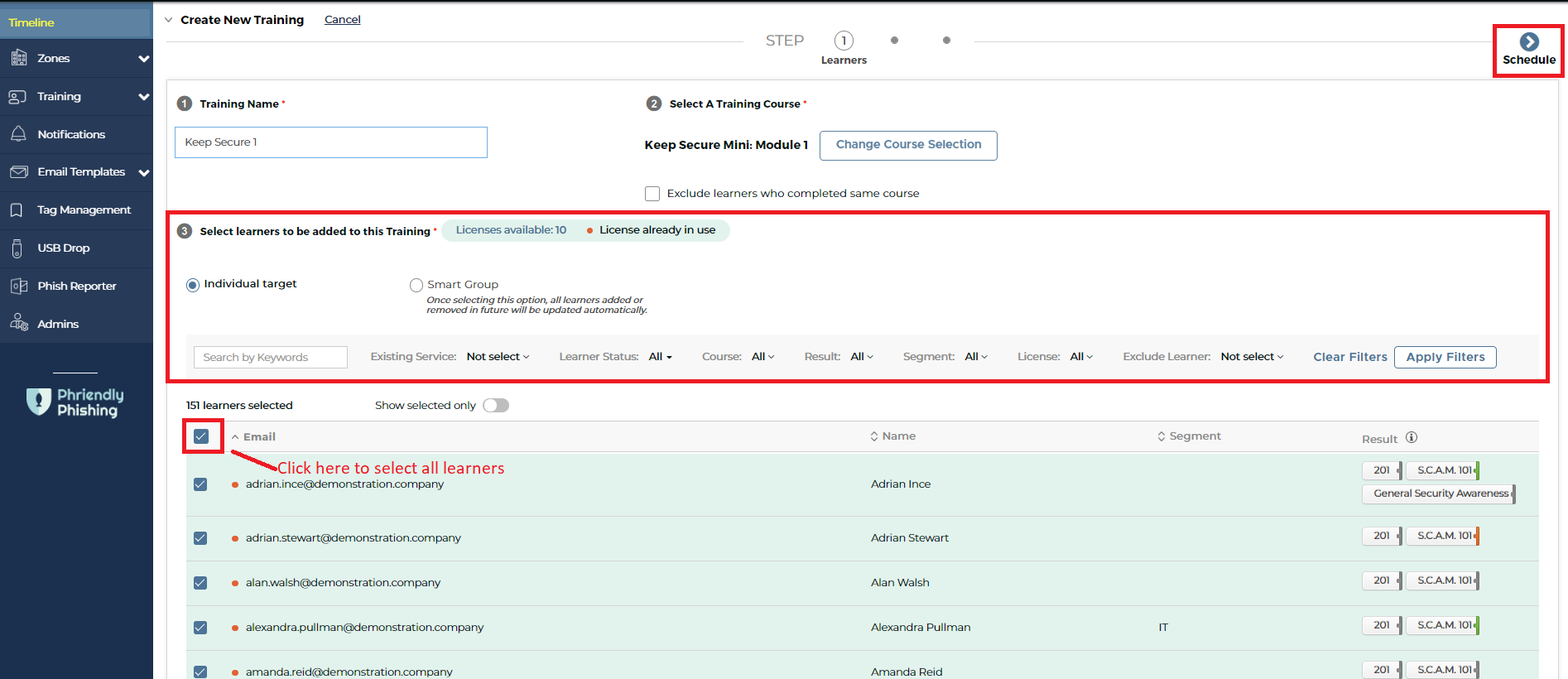Uncheck alan.walsh@demonstration.company row
The width and height of the screenshot is (1568, 679).
pyautogui.click(x=200, y=583)
